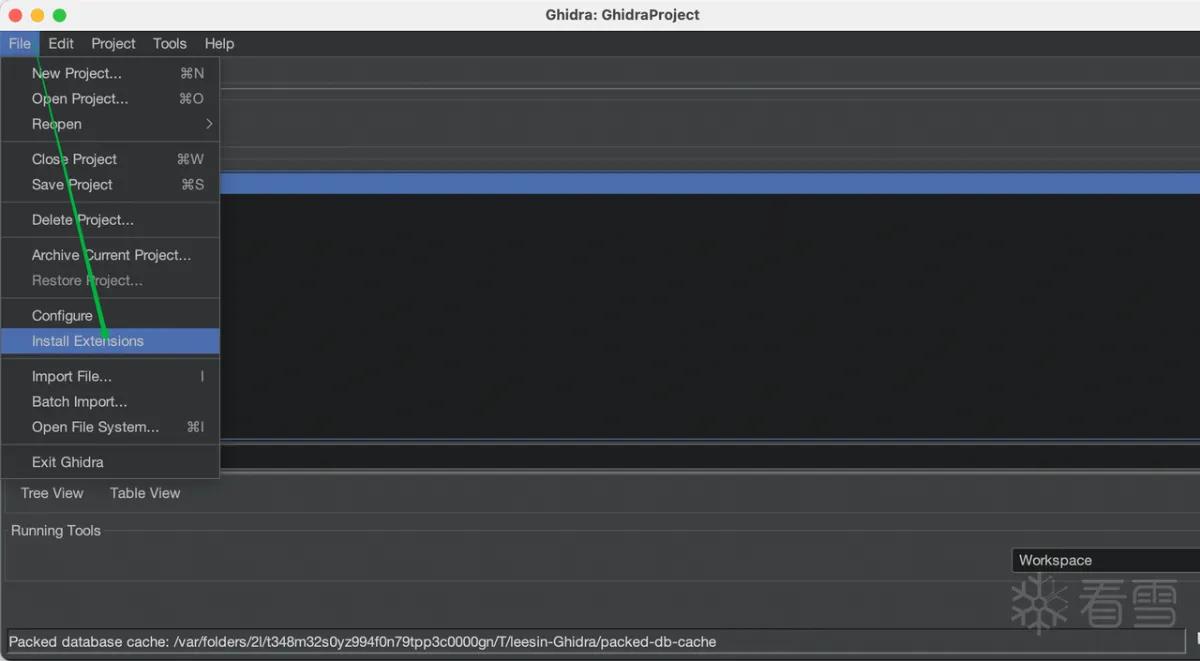Screen dimensions: 1200x661
Task: Minimize the window using yellow button
Action: (37, 15)
